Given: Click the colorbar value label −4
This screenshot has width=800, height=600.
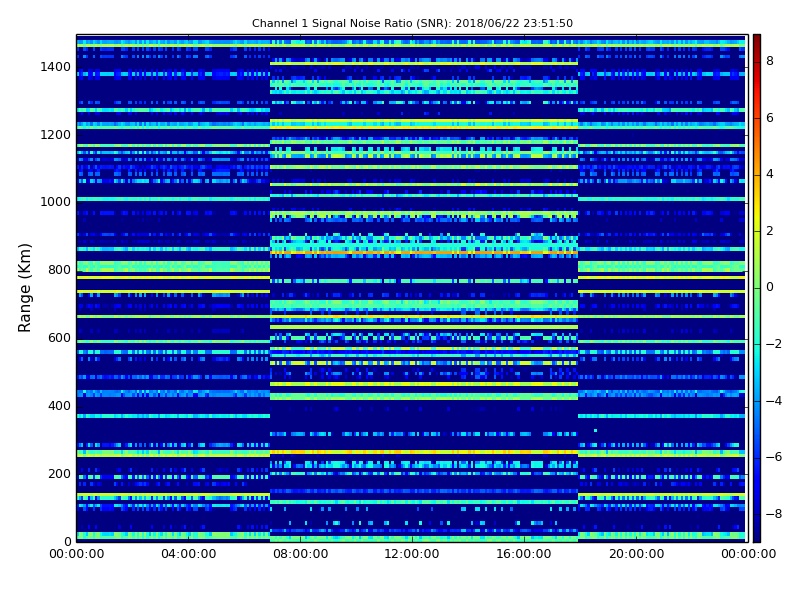Looking at the screenshot, I should [774, 401].
